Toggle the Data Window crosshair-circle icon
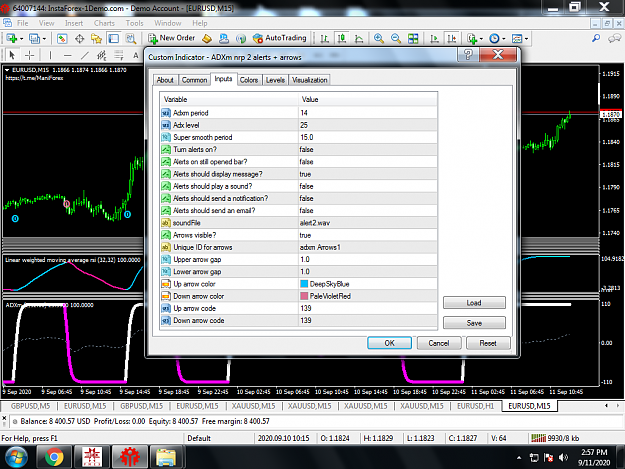The image size is (625, 469). (79, 39)
